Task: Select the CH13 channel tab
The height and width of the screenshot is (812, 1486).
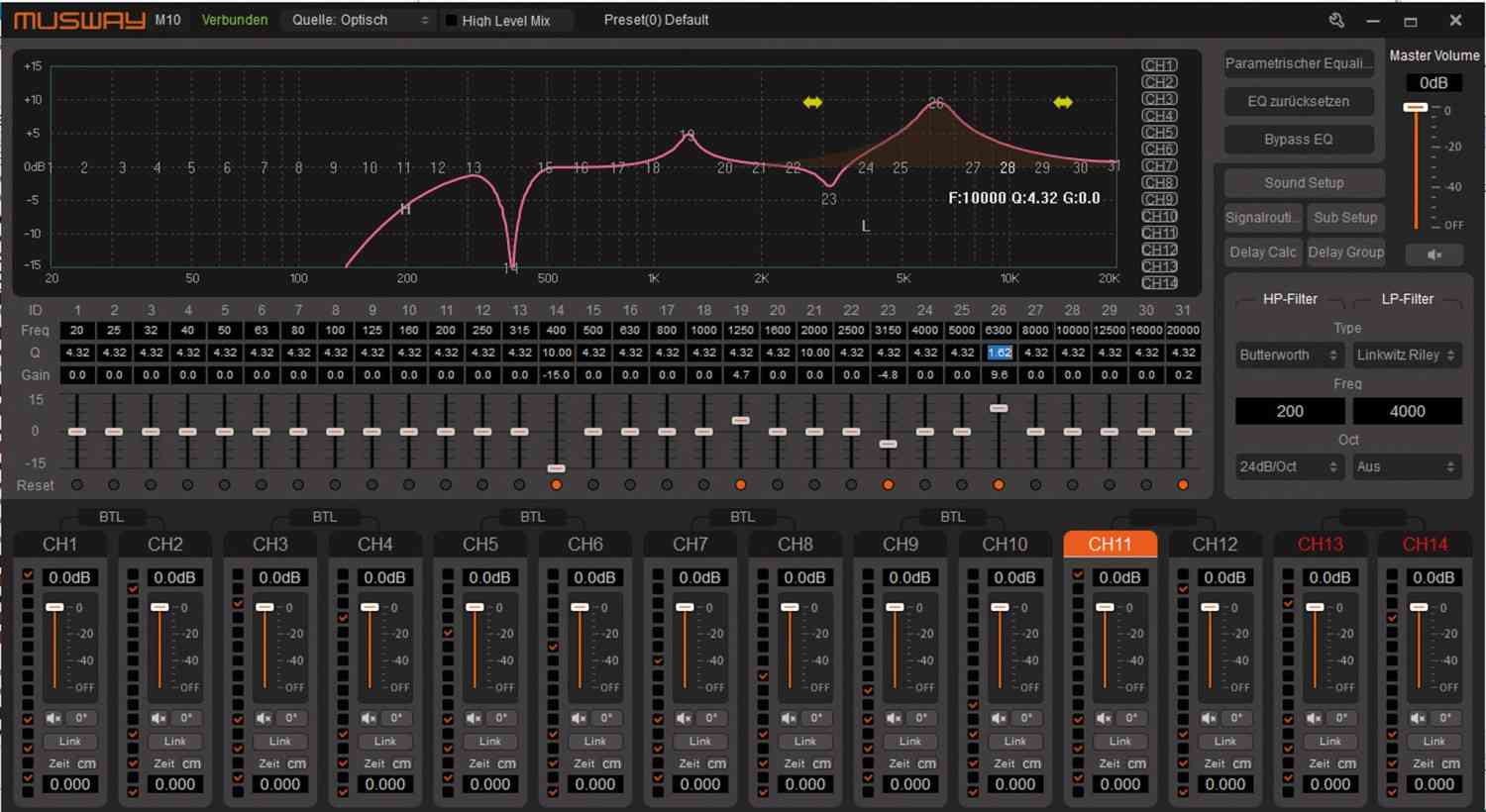Action: (1320, 544)
